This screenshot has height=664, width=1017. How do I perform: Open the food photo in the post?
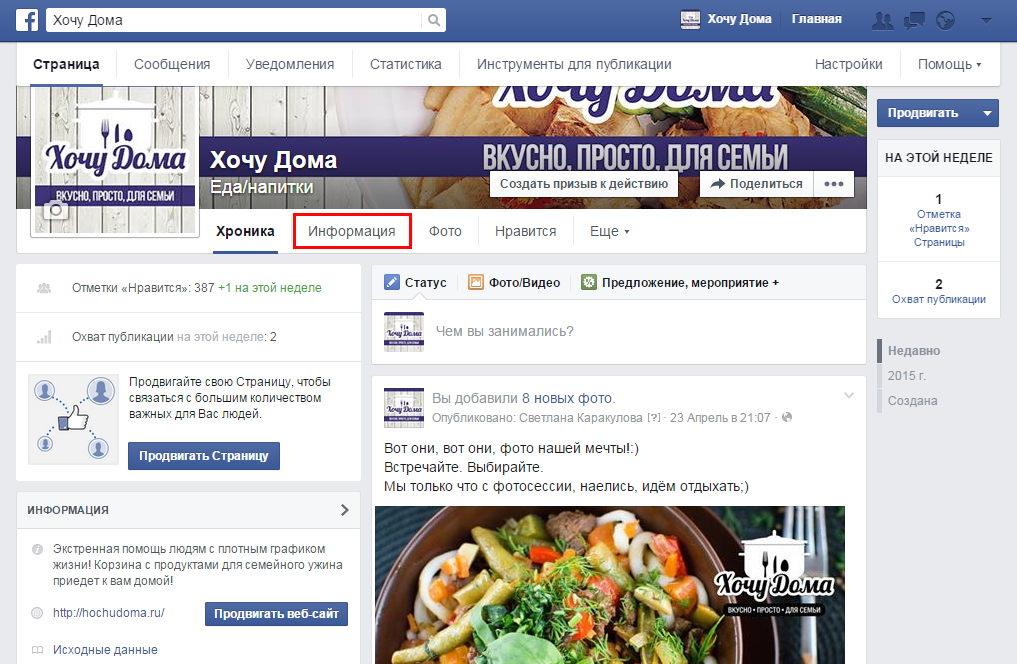click(610, 585)
